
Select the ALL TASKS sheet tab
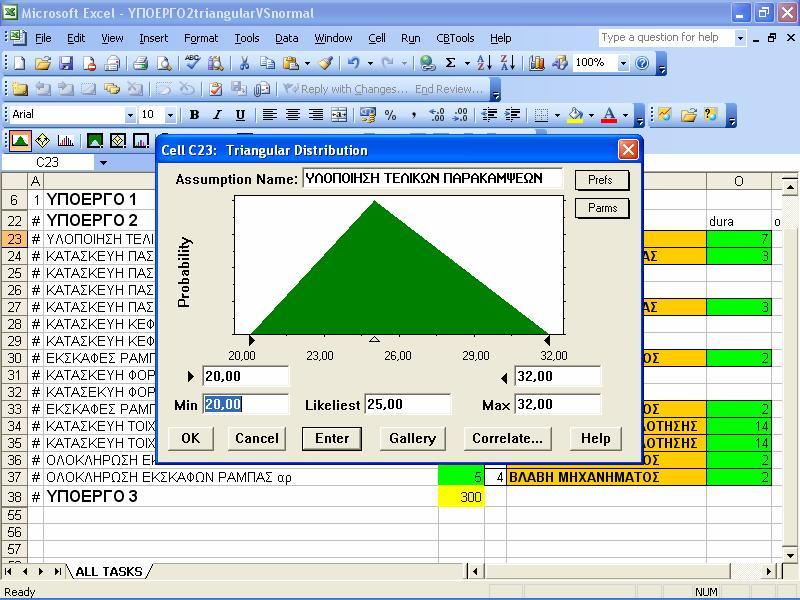click(x=109, y=571)
